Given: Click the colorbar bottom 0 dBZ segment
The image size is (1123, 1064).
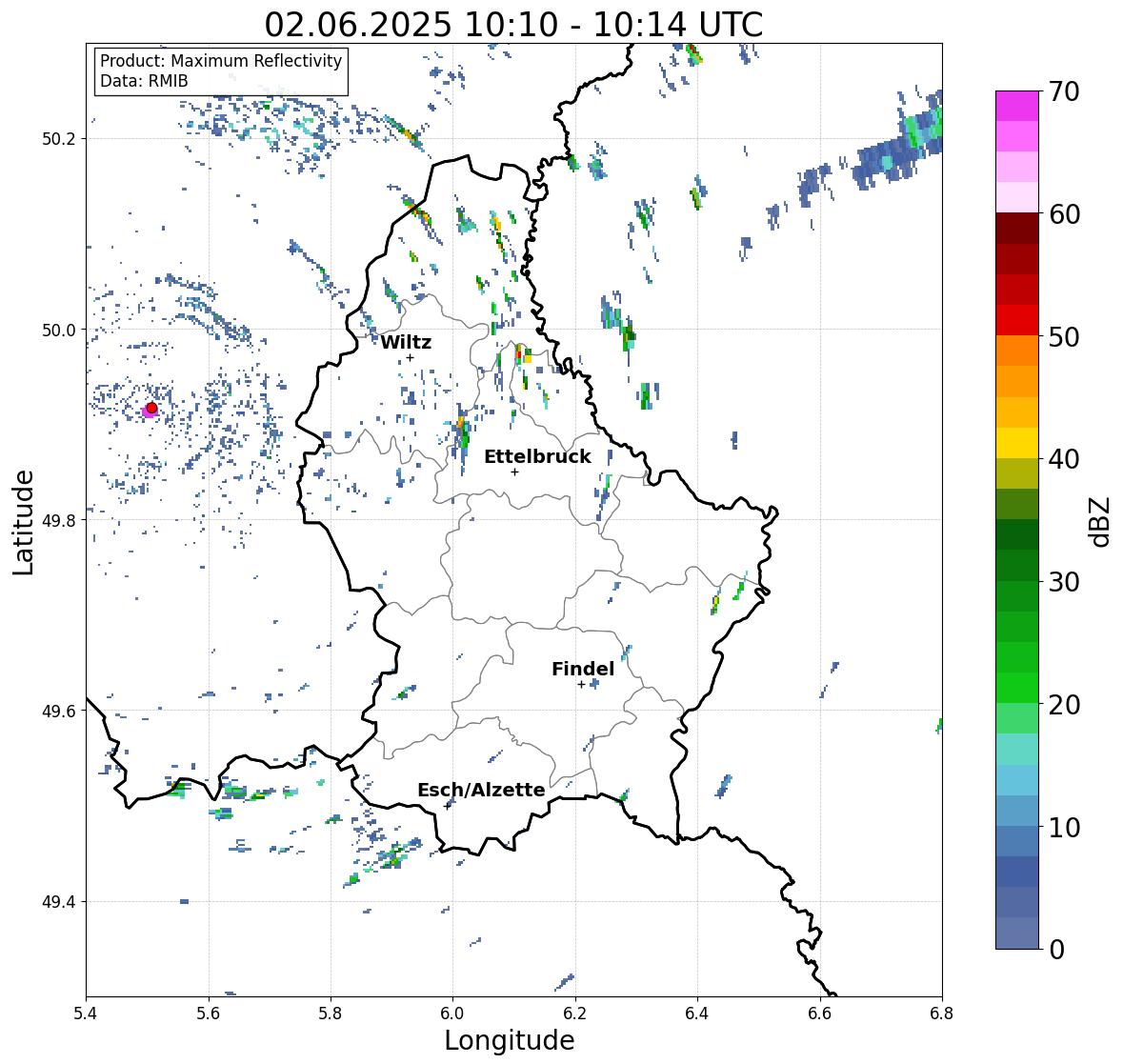Looking at the screenshot, I should [1017, 933].
